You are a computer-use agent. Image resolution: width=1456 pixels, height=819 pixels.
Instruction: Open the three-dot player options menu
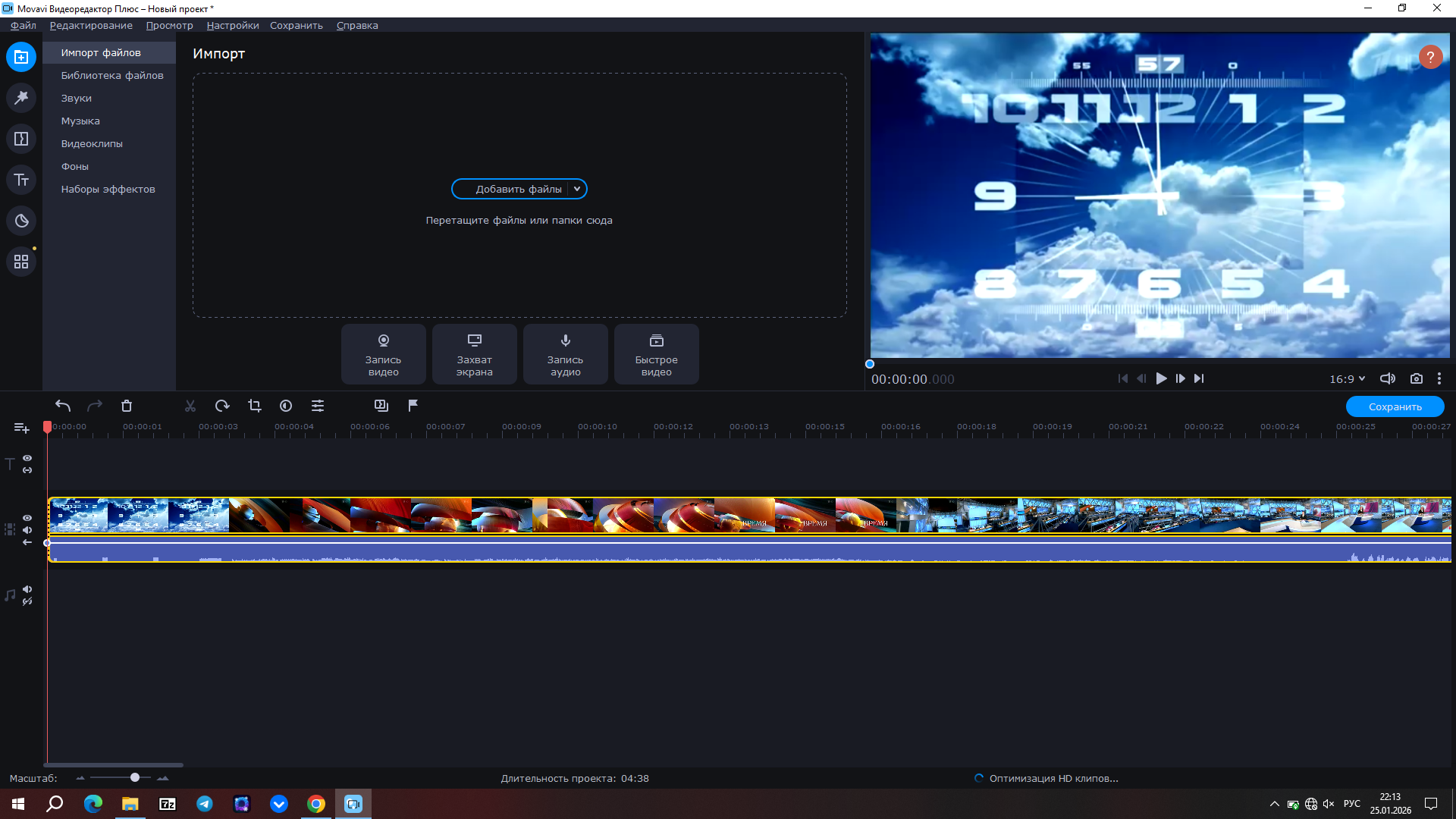1439,378
